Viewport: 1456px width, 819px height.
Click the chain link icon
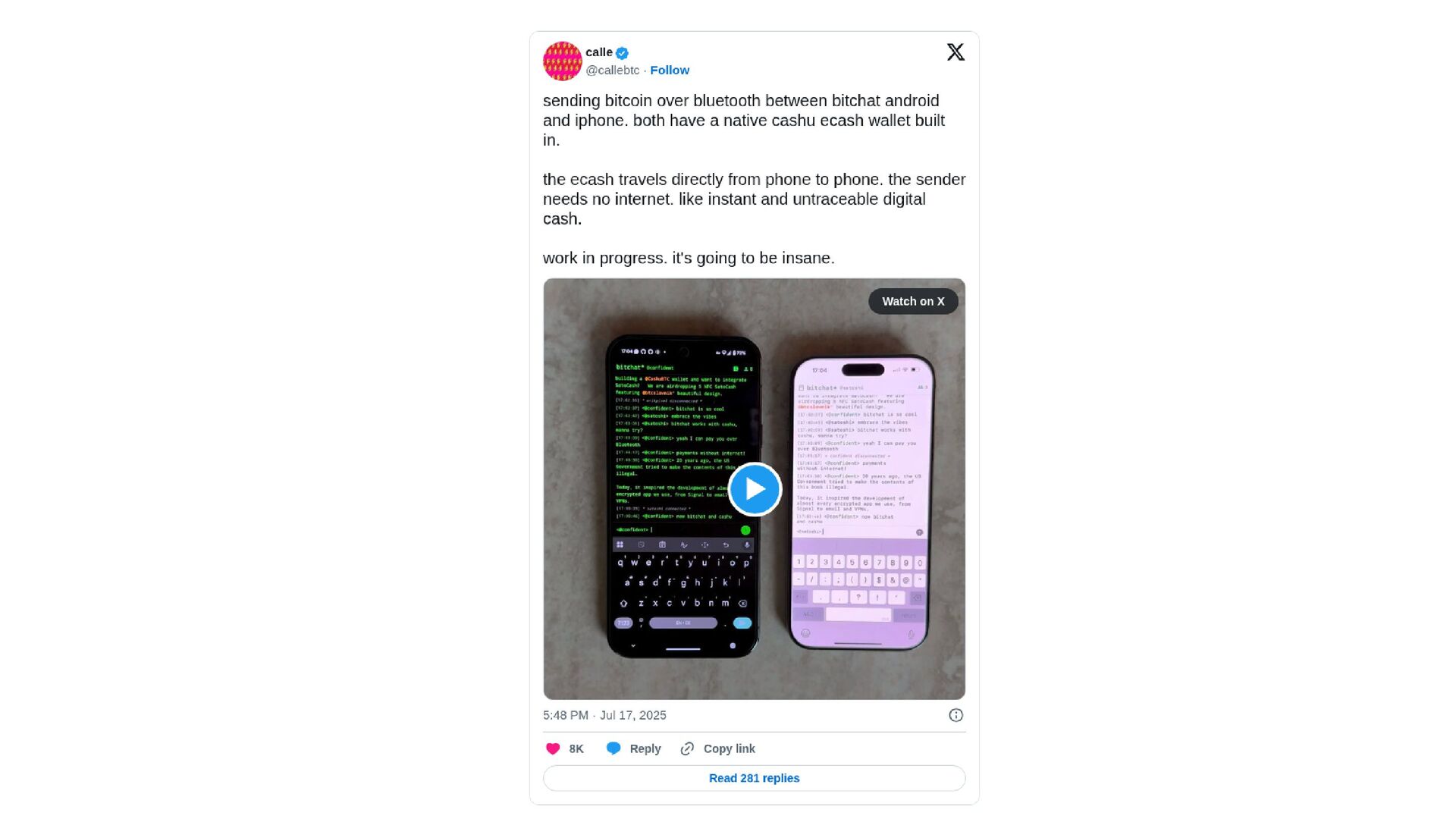(687, 748)
